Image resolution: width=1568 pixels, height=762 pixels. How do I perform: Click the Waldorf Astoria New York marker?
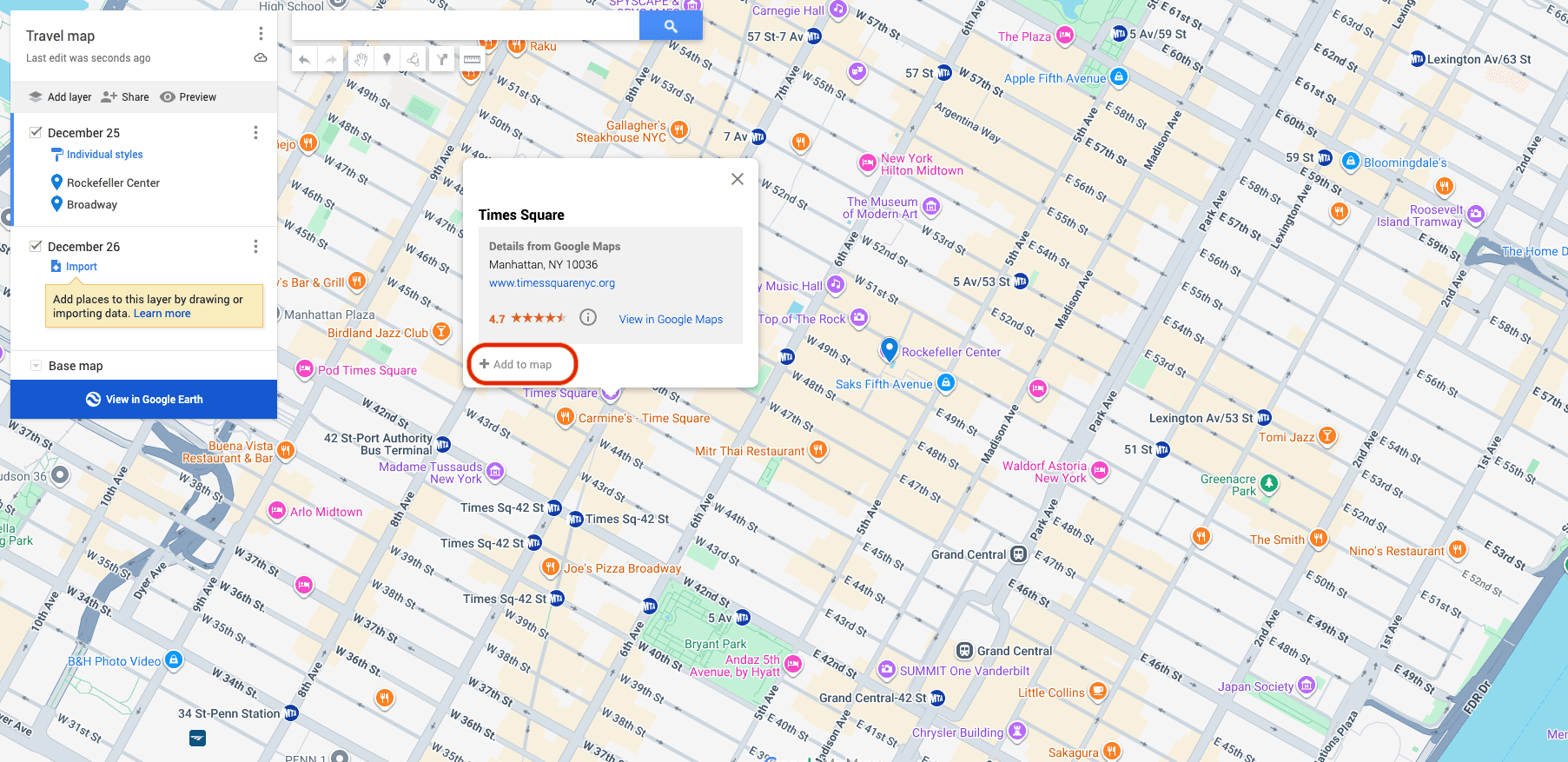point(1100,470)
